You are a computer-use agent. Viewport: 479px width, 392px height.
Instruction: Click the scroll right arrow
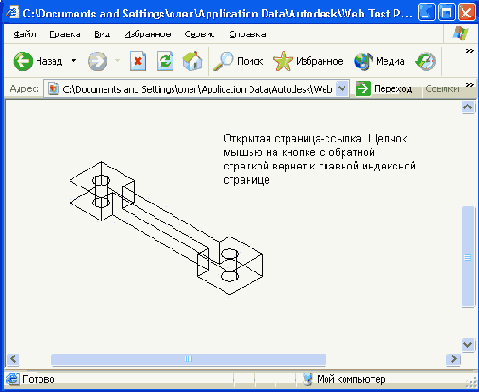[x=453, y=359]
